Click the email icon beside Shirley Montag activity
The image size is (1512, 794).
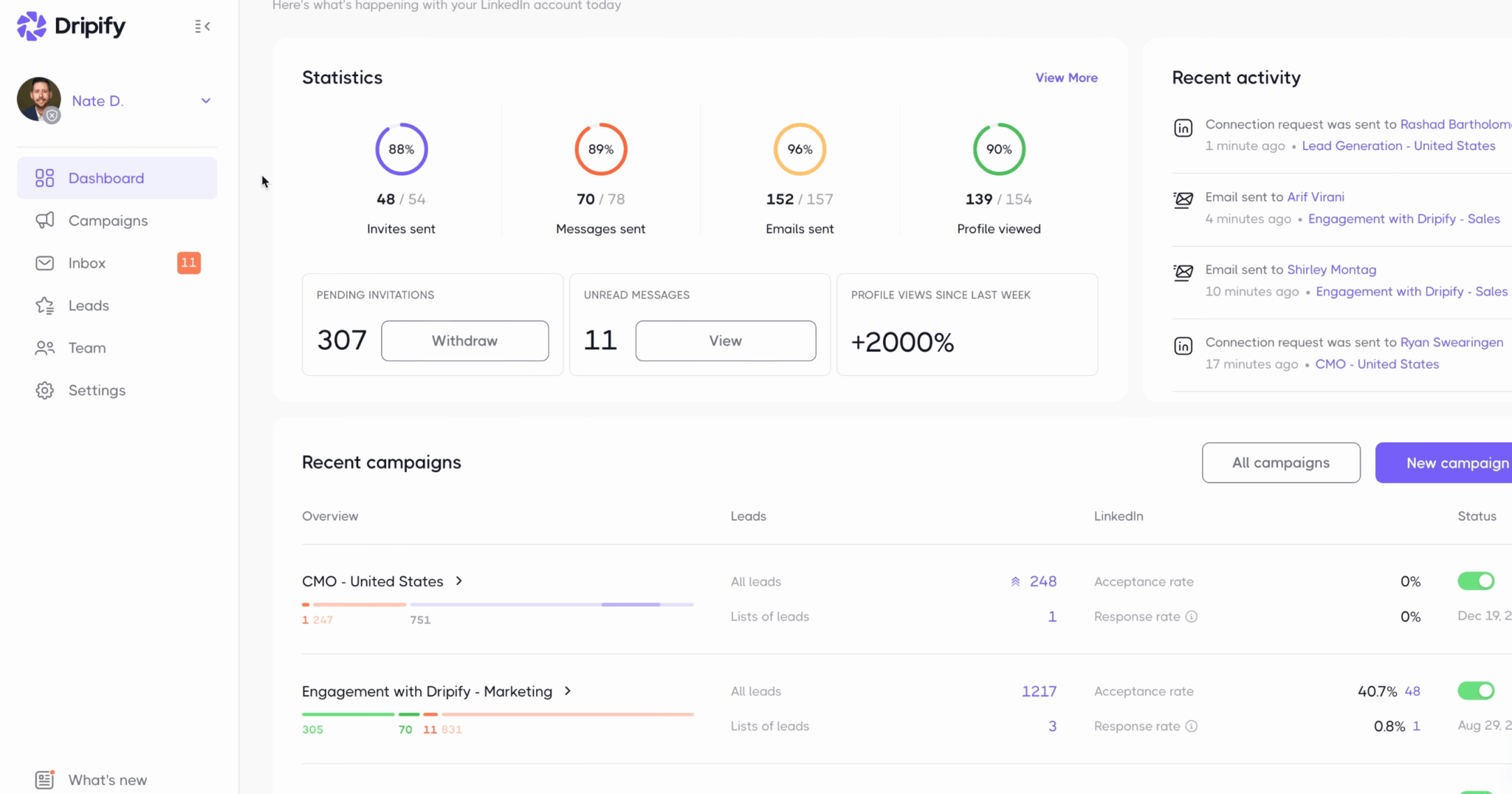coord(1183,273)
